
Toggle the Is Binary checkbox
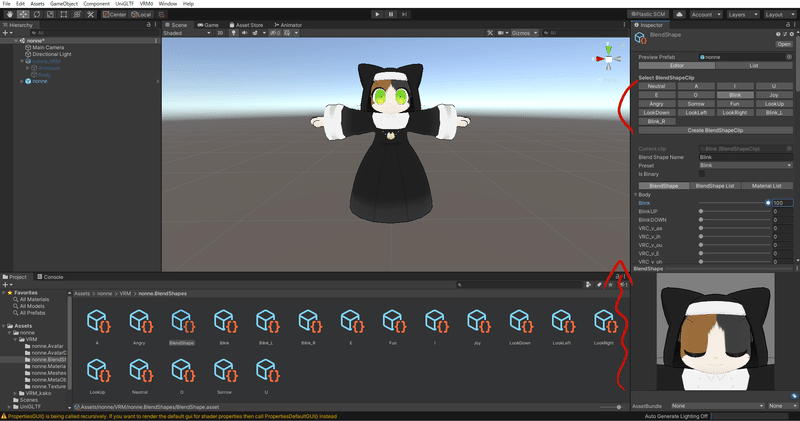click(702, 174)
